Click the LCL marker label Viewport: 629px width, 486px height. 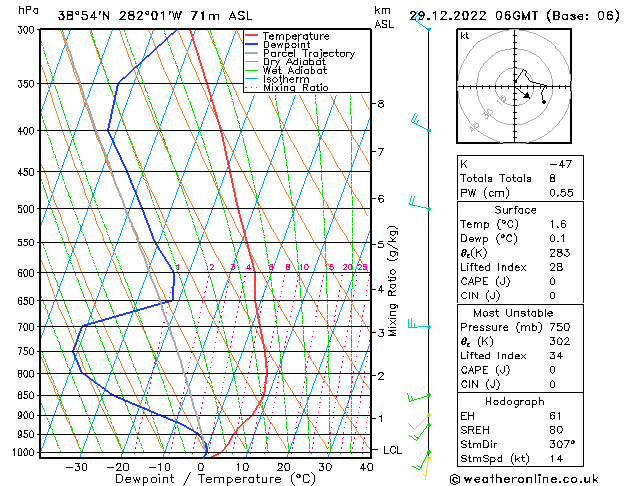coord(392,450)
